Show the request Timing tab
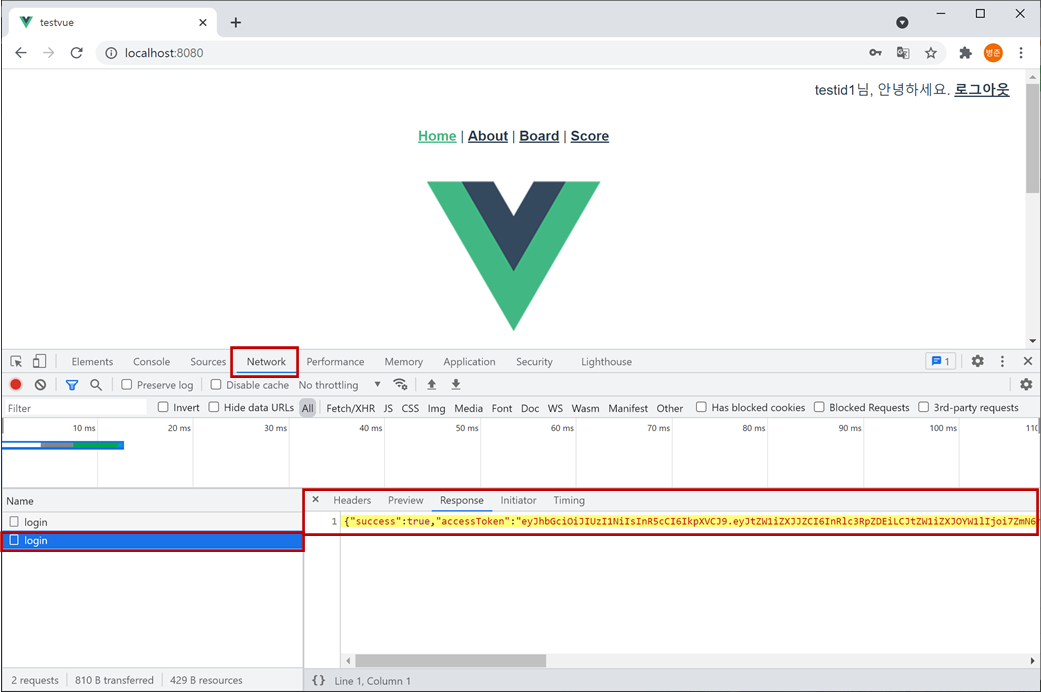Viewport: 1041px width, 692px height. (569, 500)
